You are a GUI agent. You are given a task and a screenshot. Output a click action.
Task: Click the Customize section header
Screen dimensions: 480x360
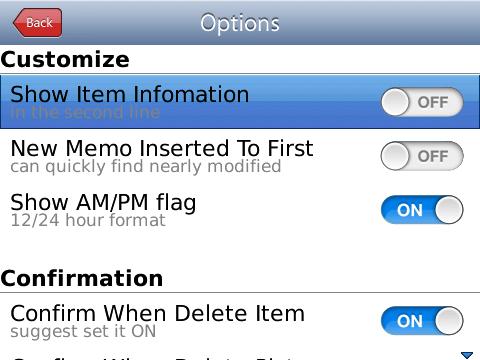click(65, 59)
